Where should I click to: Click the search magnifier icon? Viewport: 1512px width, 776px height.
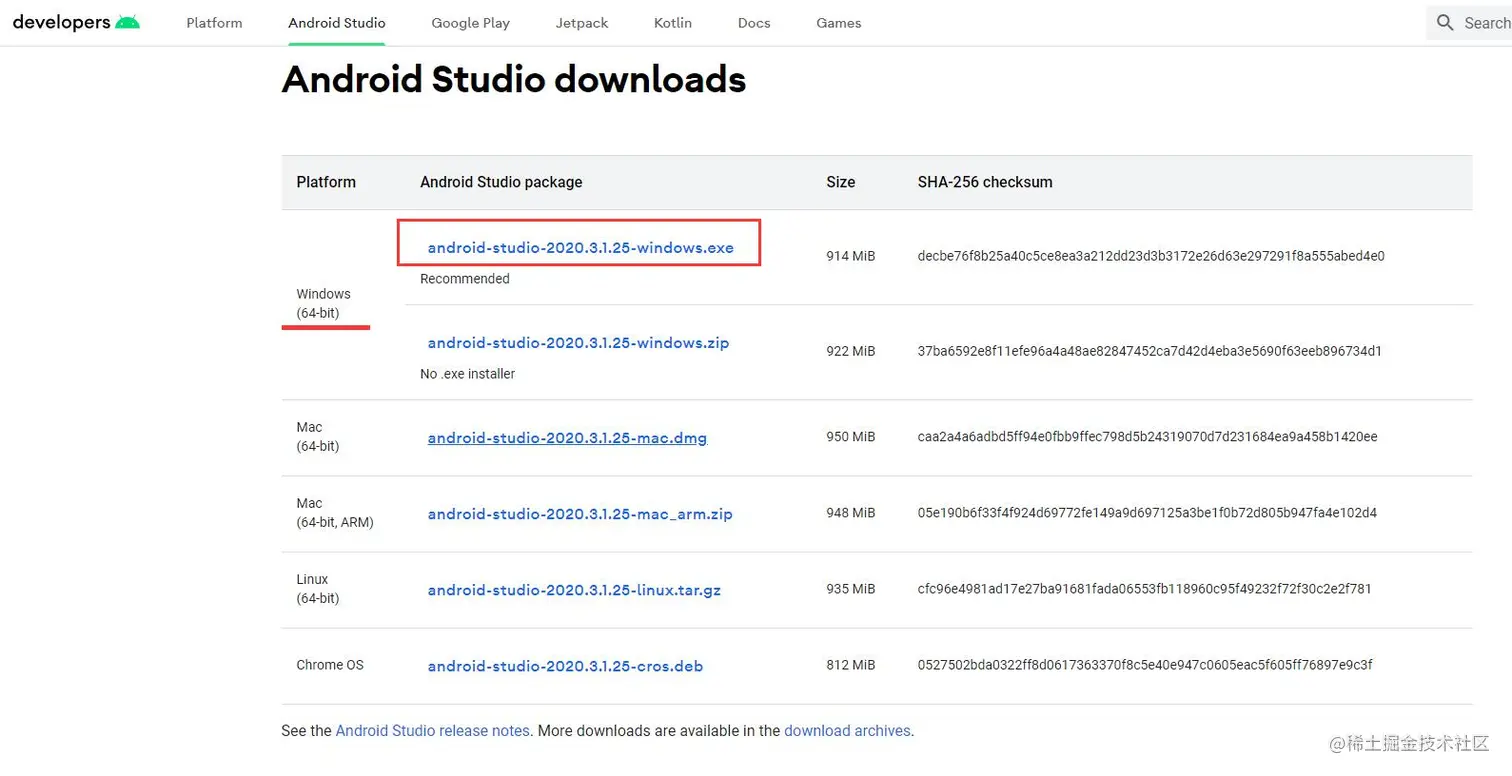tap(1445, 22)
